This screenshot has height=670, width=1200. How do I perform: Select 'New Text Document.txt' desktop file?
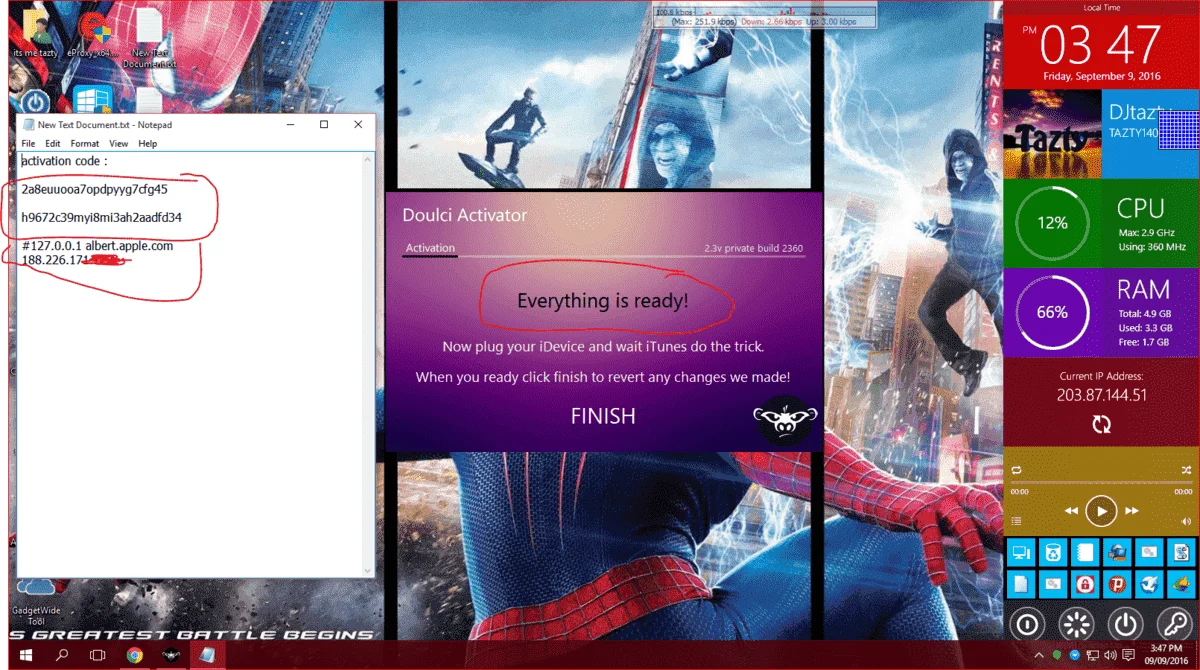[x=150, y=38]
